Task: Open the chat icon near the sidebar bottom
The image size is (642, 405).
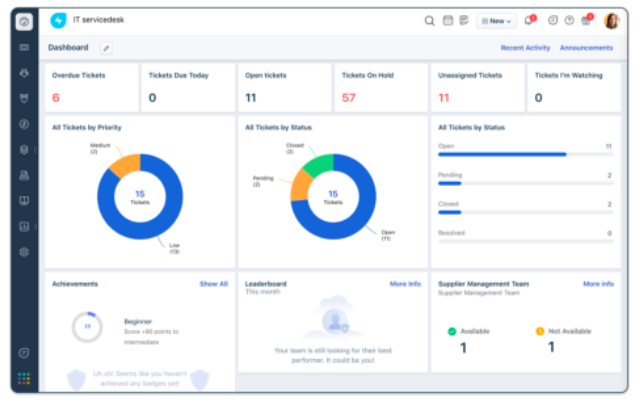Action: [x=24, y=353]
